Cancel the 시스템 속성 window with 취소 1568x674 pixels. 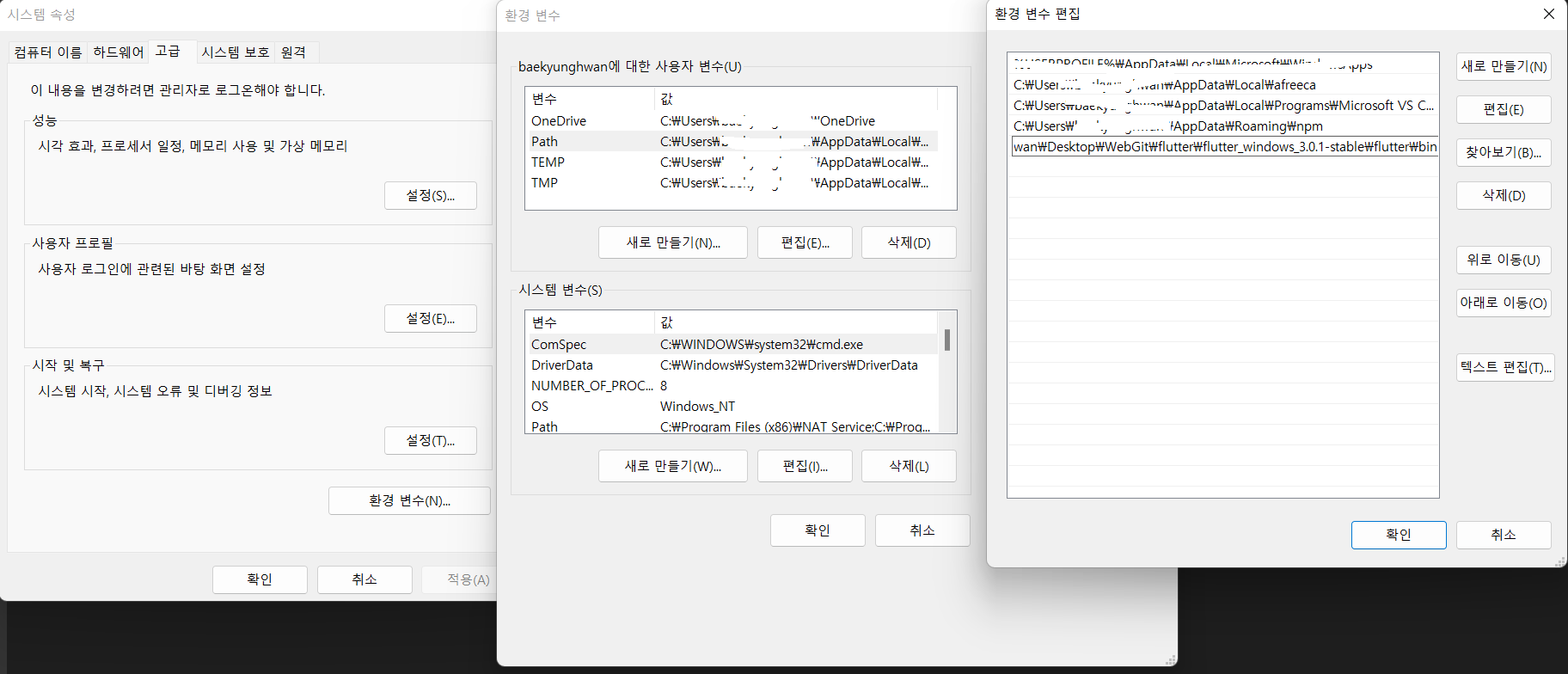(x=364, y=579)
